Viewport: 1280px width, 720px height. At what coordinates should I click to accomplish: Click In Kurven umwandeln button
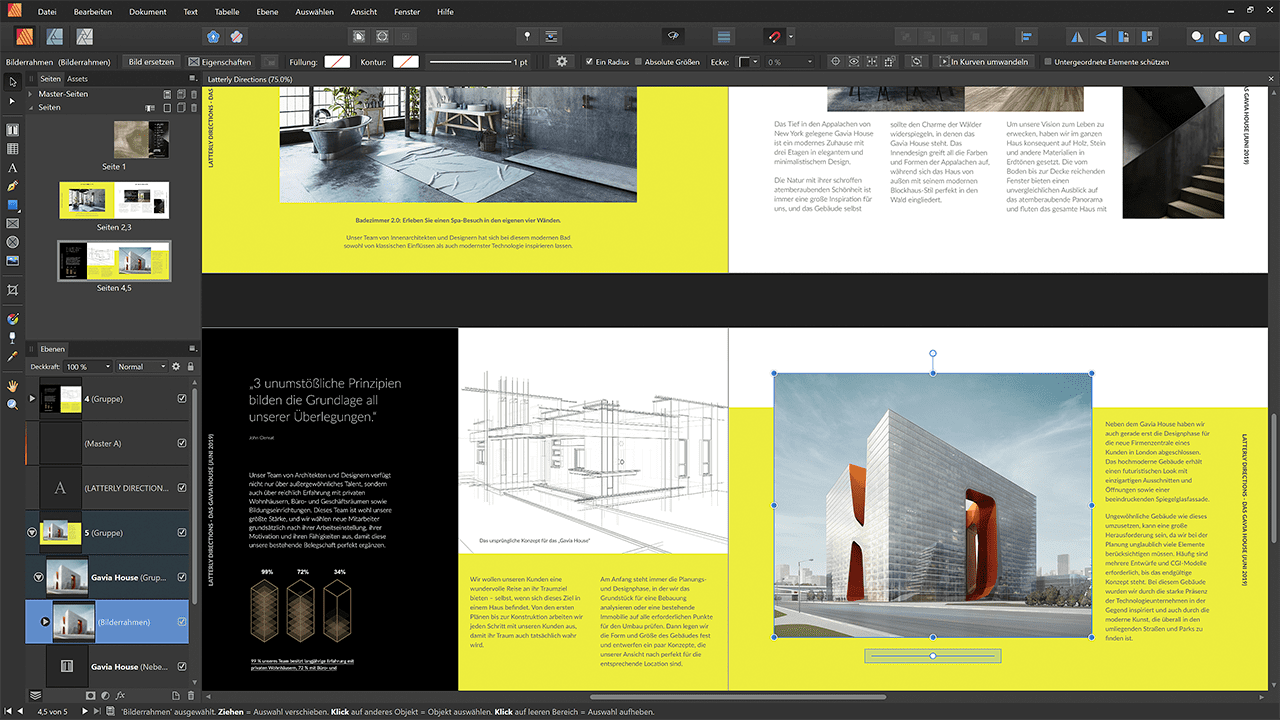click(982, 62)
